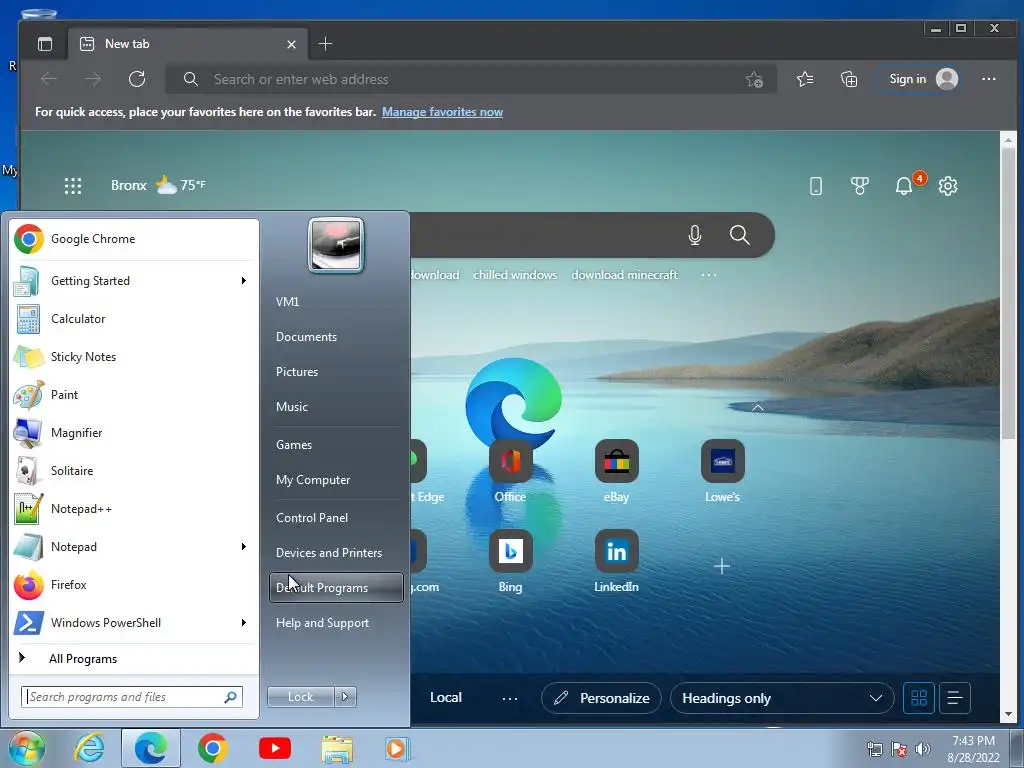1024x768 pixels.
Task: Open Devices and Printers
Action: (x=336, y=553)
